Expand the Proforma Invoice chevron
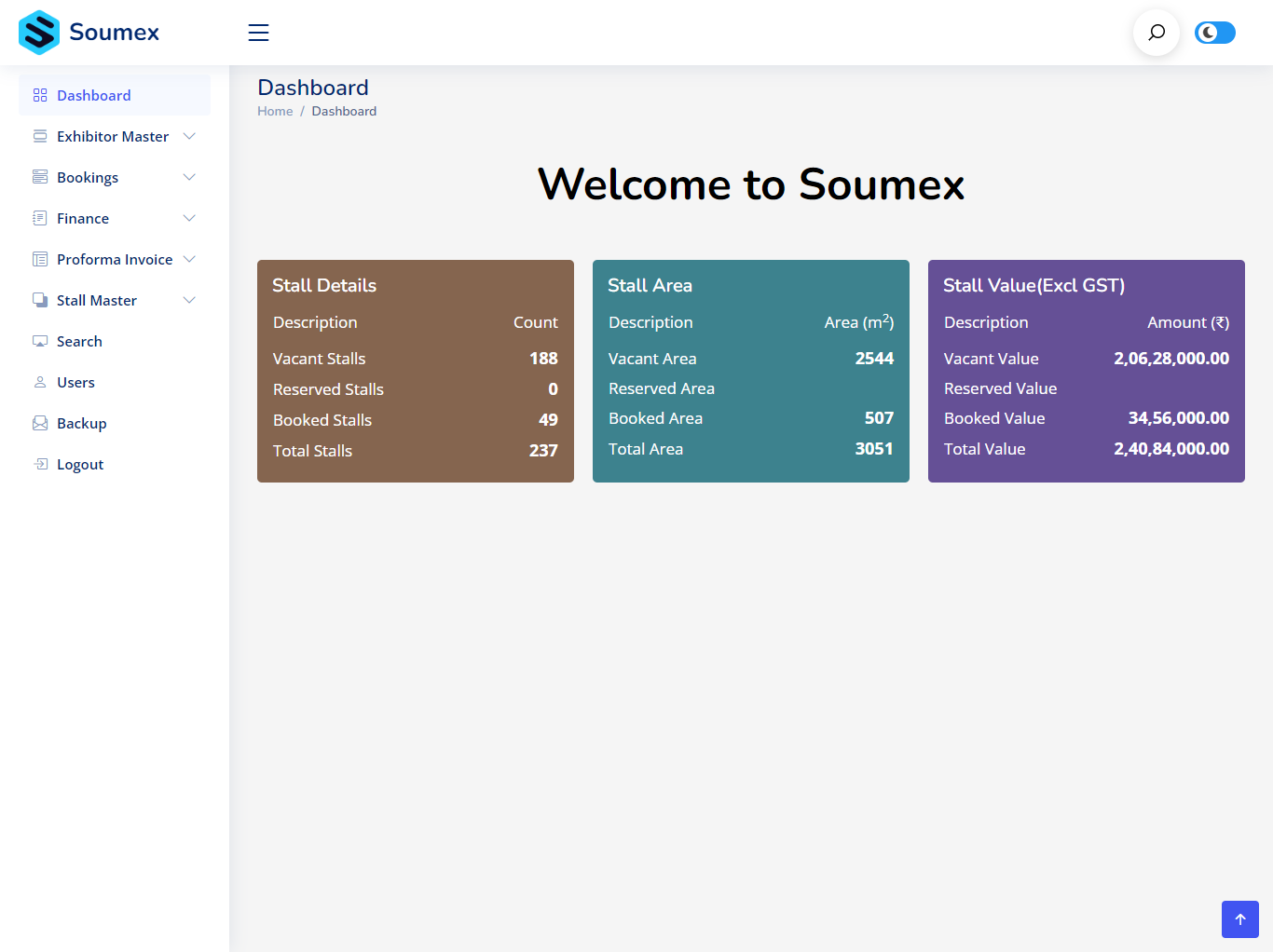Image resolution: width=1273 pixels, height=952 pixels. [189, 259]
